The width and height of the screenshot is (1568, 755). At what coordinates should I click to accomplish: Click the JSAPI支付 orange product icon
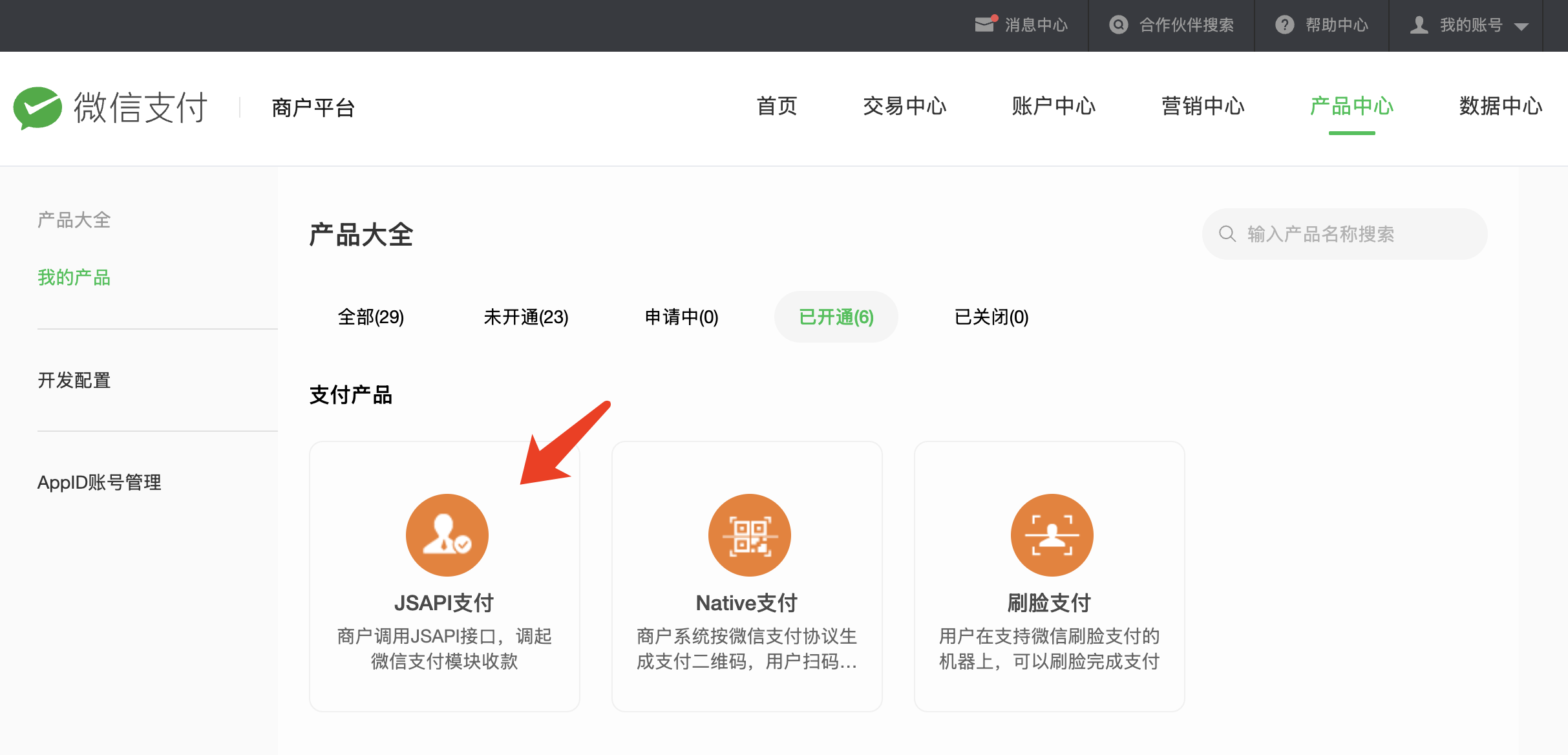point(447,535)
